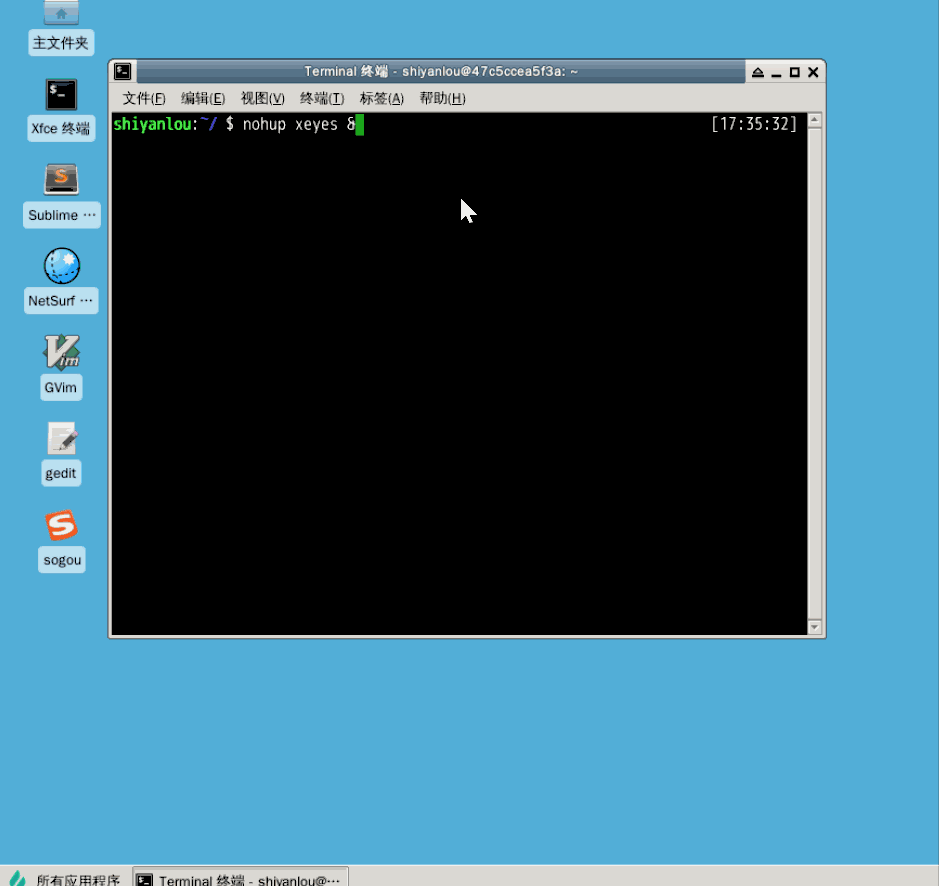Click the Terminal title bar text
This screenshot has width=939, height=886.
[x=441, y=72]
